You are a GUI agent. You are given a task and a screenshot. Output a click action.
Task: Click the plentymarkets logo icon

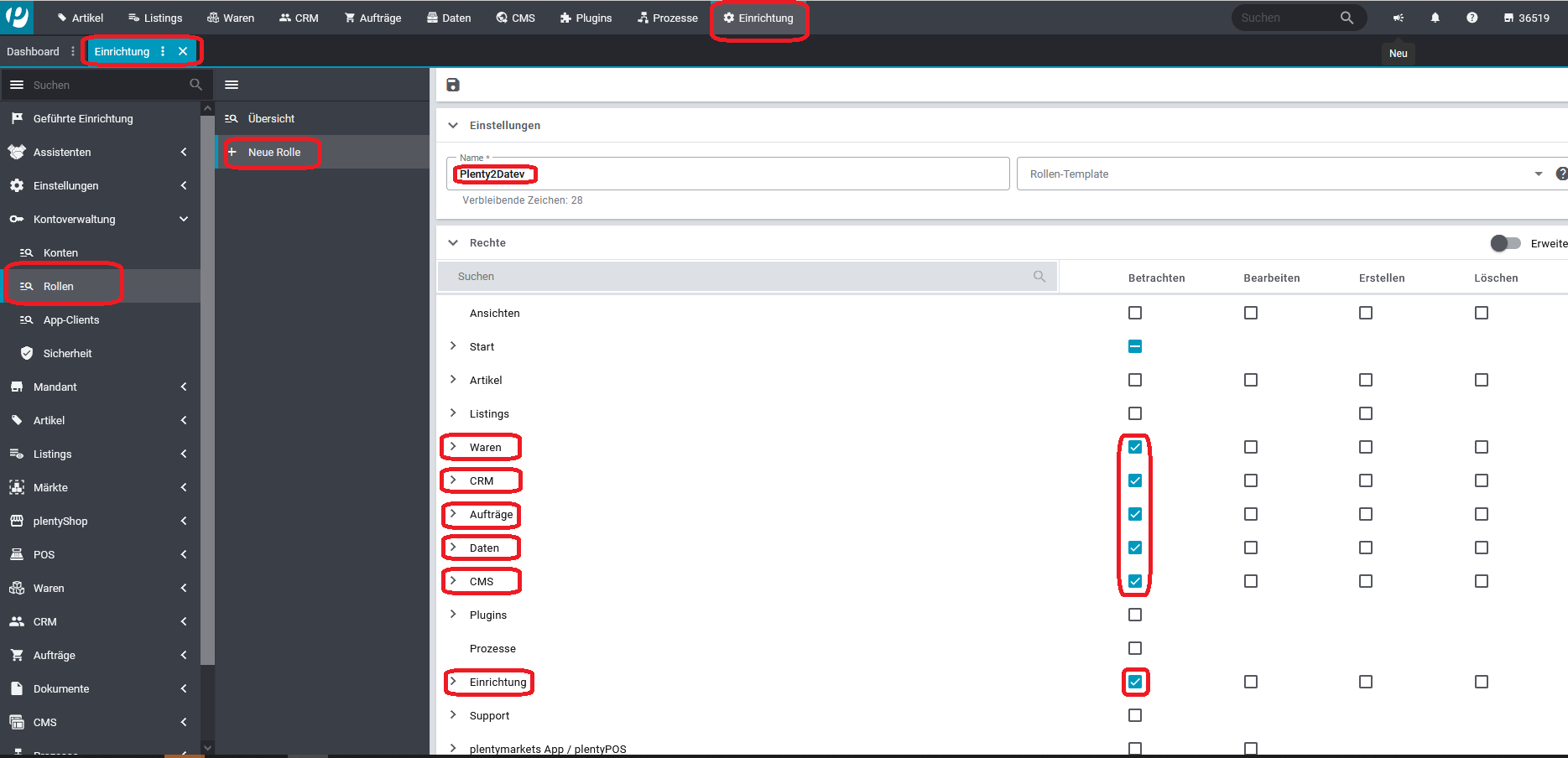pyautogui.click(x=17, y=17)
